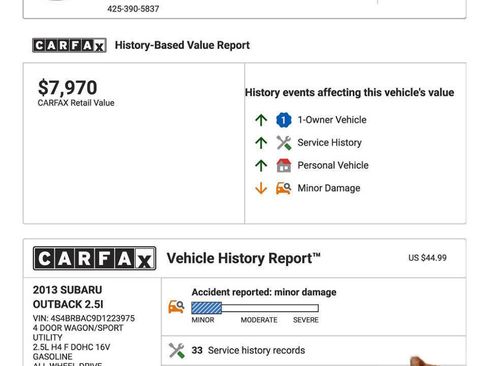488x366 pixels.
Task: Click the Personal Vehicle house icon
Action: (x=284, y=165)
